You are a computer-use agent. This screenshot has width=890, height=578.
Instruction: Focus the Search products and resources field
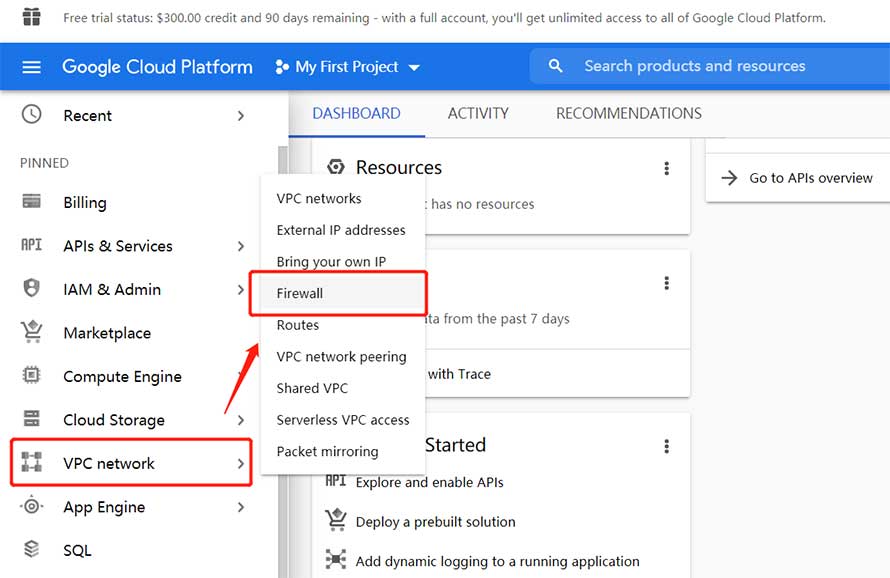[710, 66]
